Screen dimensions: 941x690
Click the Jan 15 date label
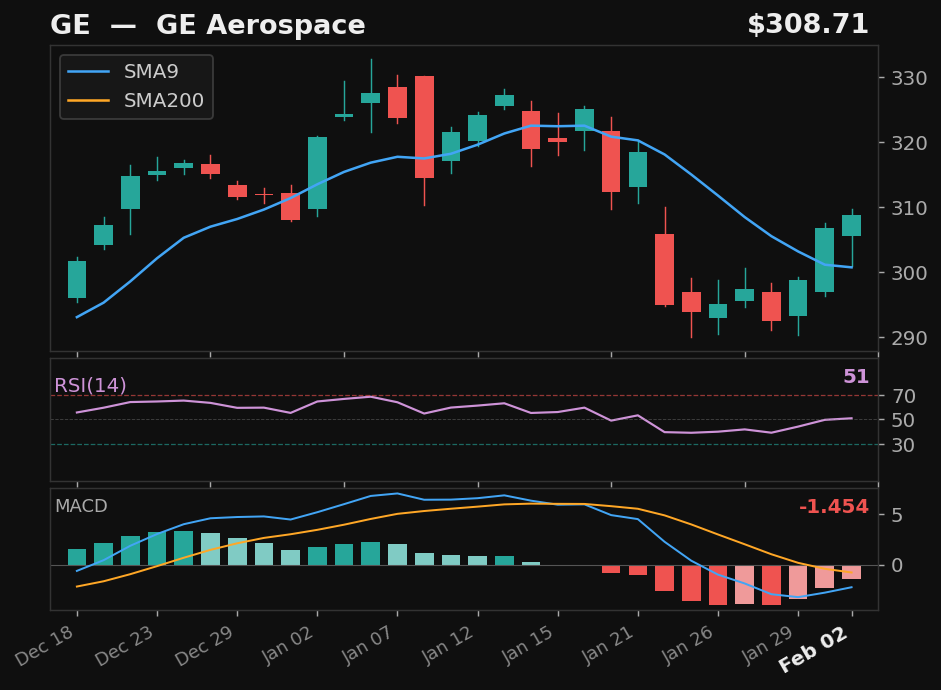[x=528, y=645]
